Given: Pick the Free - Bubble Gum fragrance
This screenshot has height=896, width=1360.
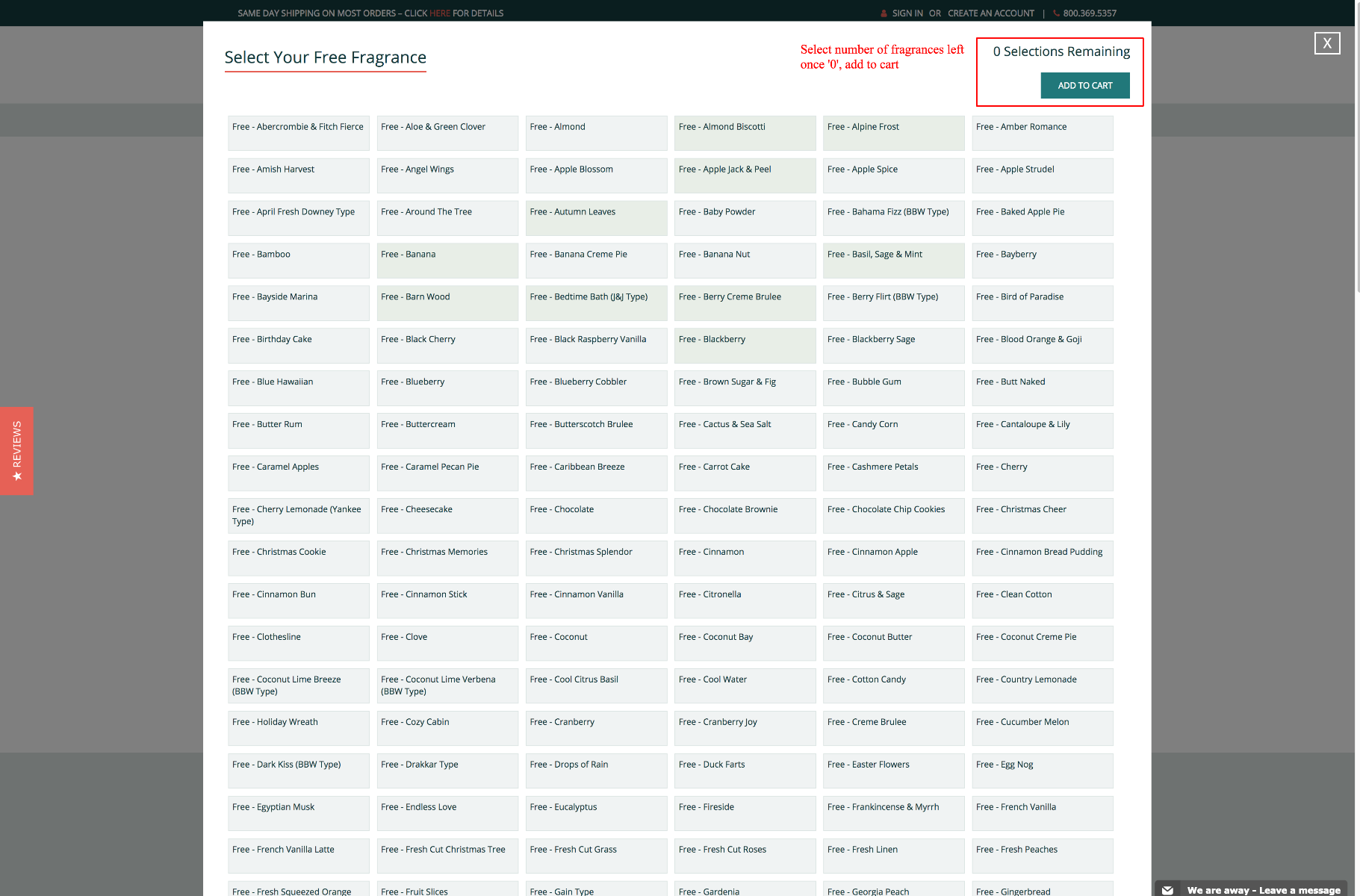Looking at the screenshot, I should (893, 388).
